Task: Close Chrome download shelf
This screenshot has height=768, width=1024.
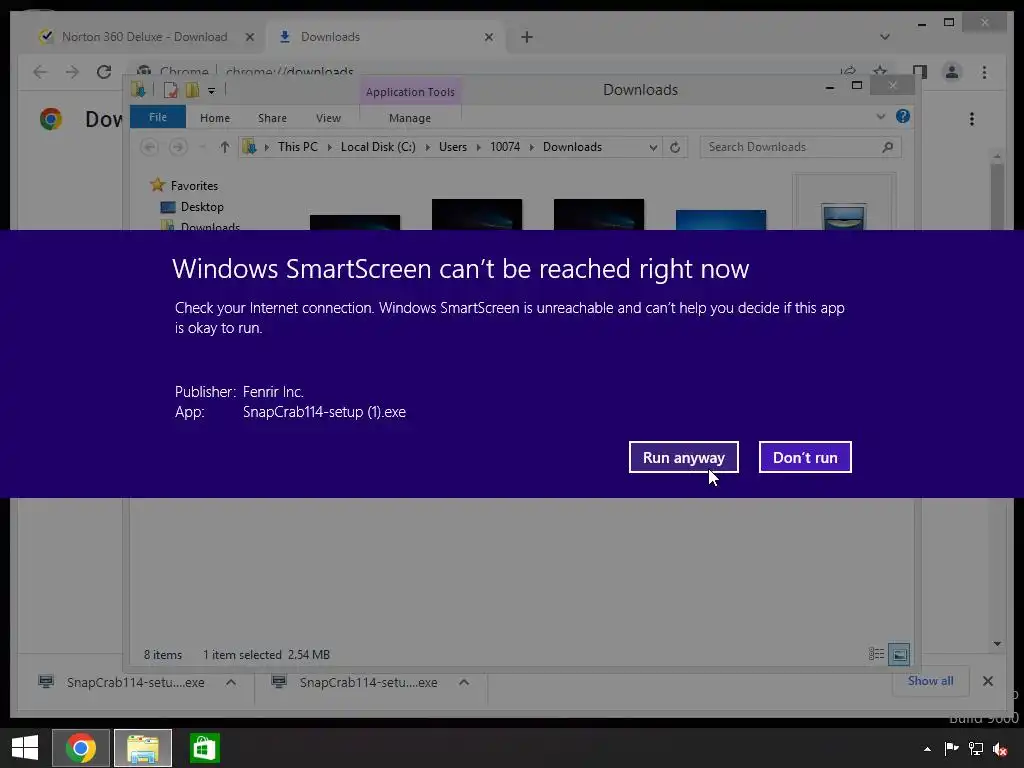Action: click(987, 681)
